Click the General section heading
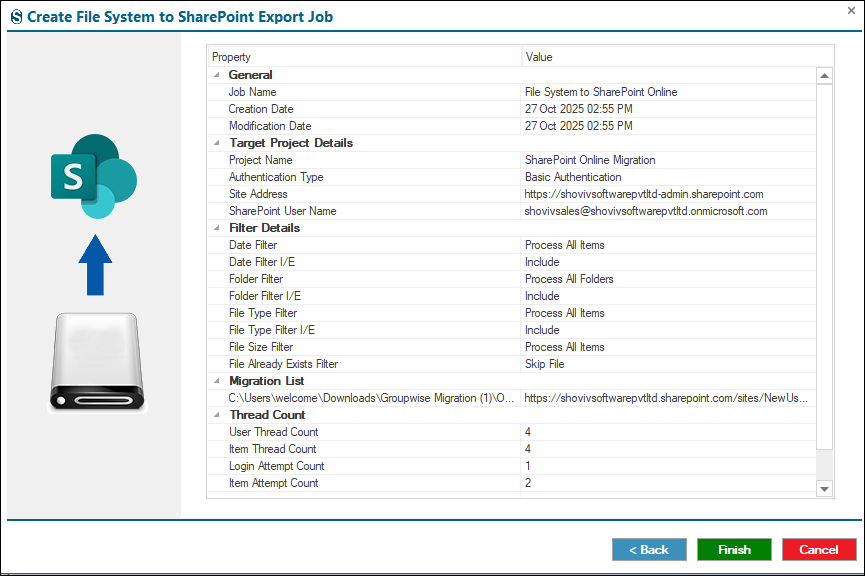 [250, 75]
